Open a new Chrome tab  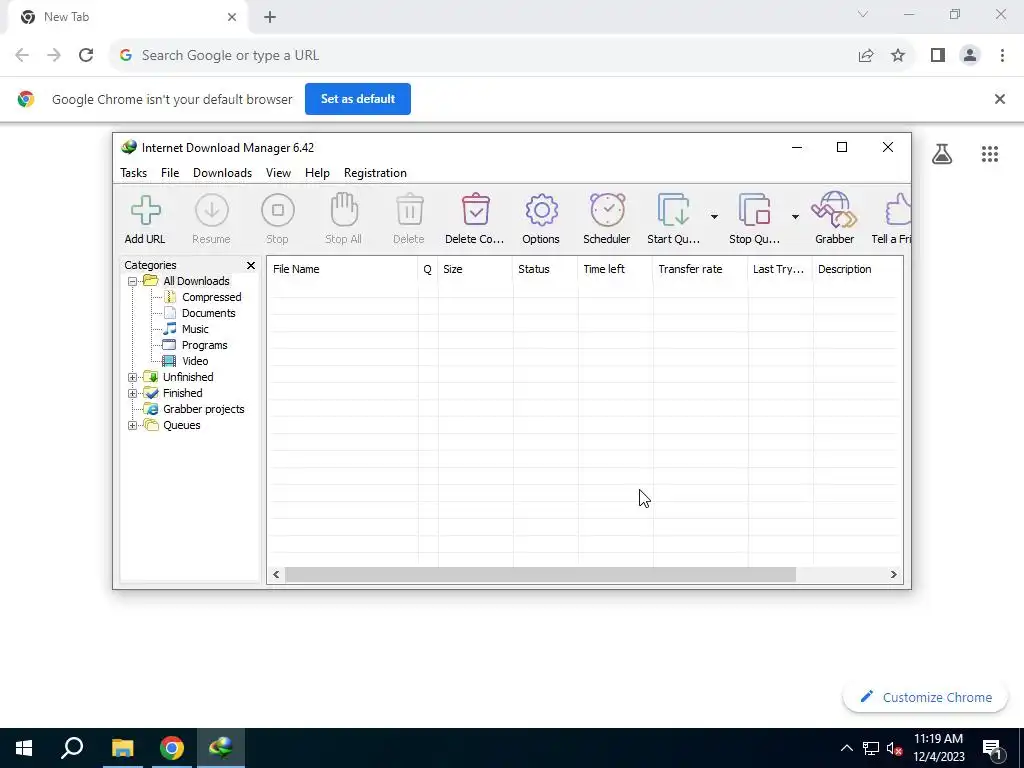pos(270,17)
